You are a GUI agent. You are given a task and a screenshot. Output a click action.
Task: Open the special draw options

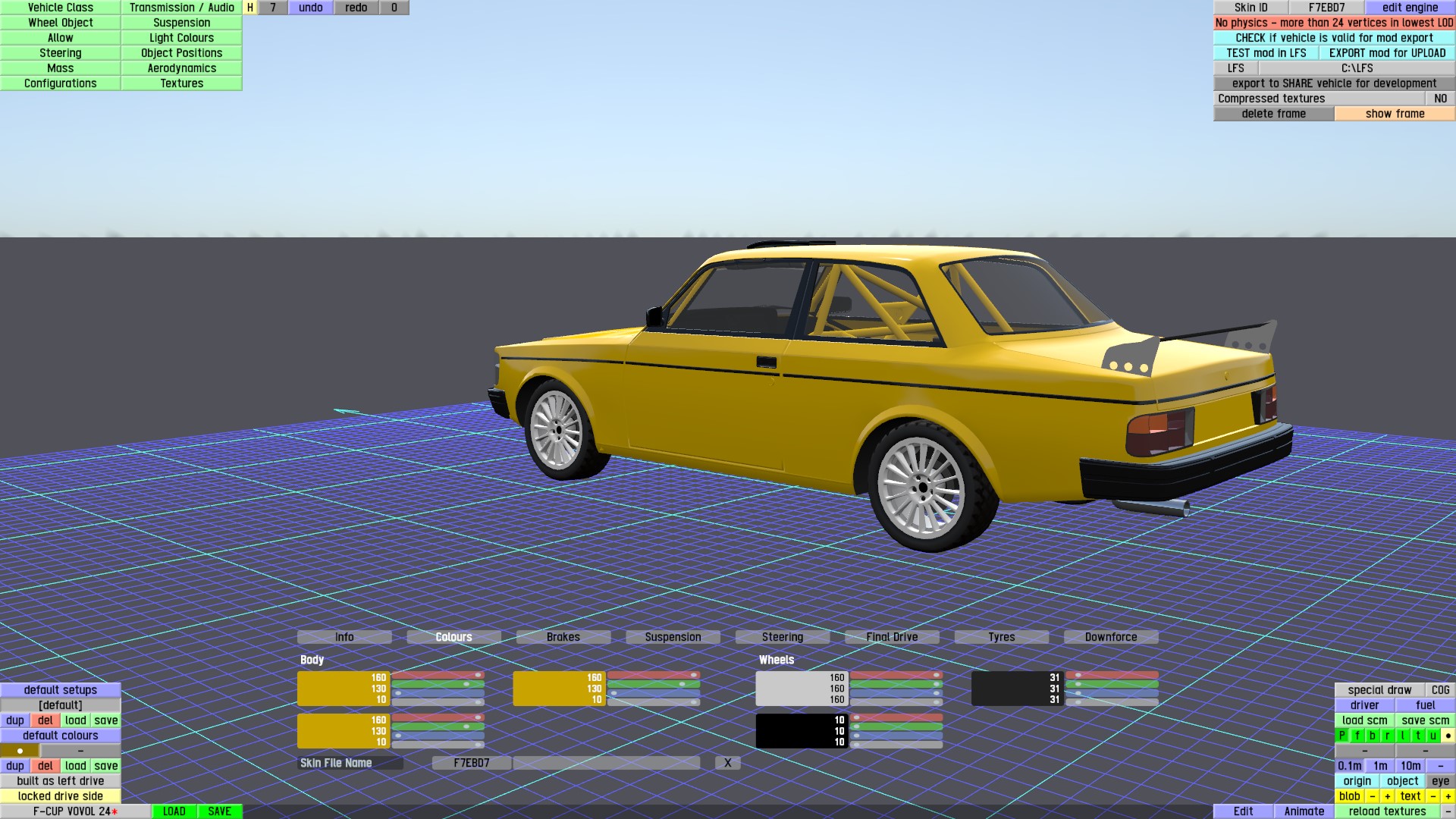click(x=1379, y=690)
